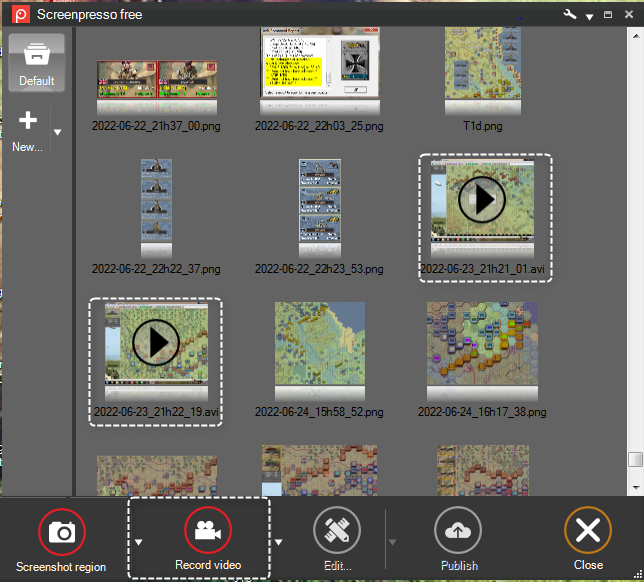This screenshot has width=644, height=582.
Task: Click file name 2022-06-24_16h17_38.png
Action: (x=482, y=412)
